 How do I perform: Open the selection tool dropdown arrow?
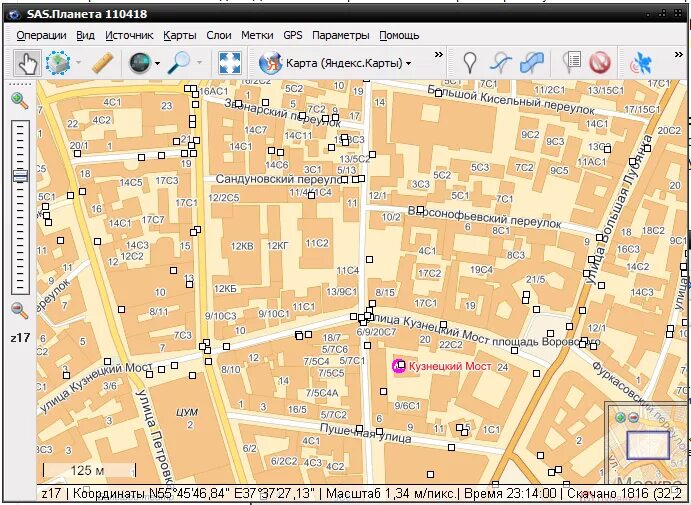tap(78, 63)
